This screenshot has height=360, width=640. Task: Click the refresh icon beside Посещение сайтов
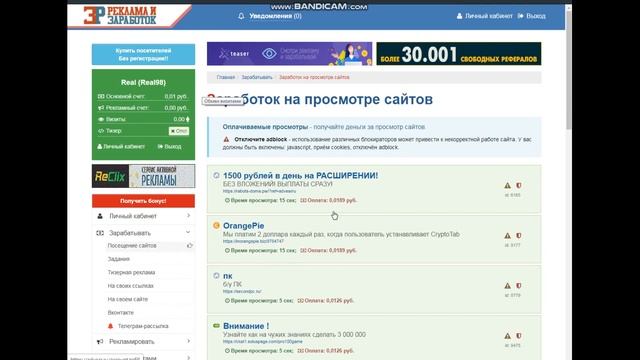click(x=190, y=246)
